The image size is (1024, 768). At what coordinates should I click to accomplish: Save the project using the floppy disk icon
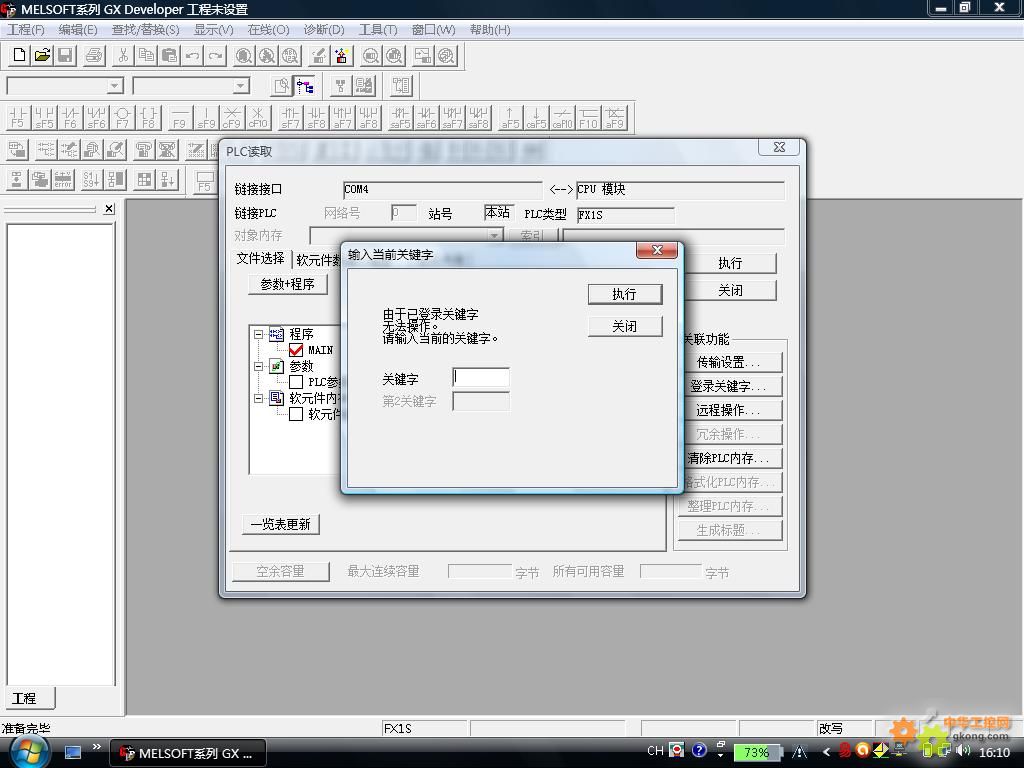pos(65,56)
